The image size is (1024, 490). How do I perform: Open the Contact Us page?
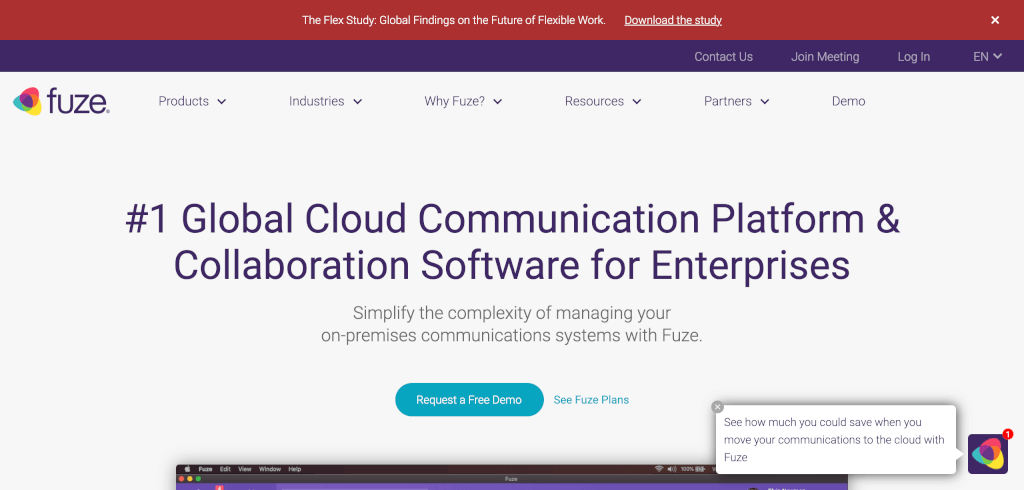point(723,57)
